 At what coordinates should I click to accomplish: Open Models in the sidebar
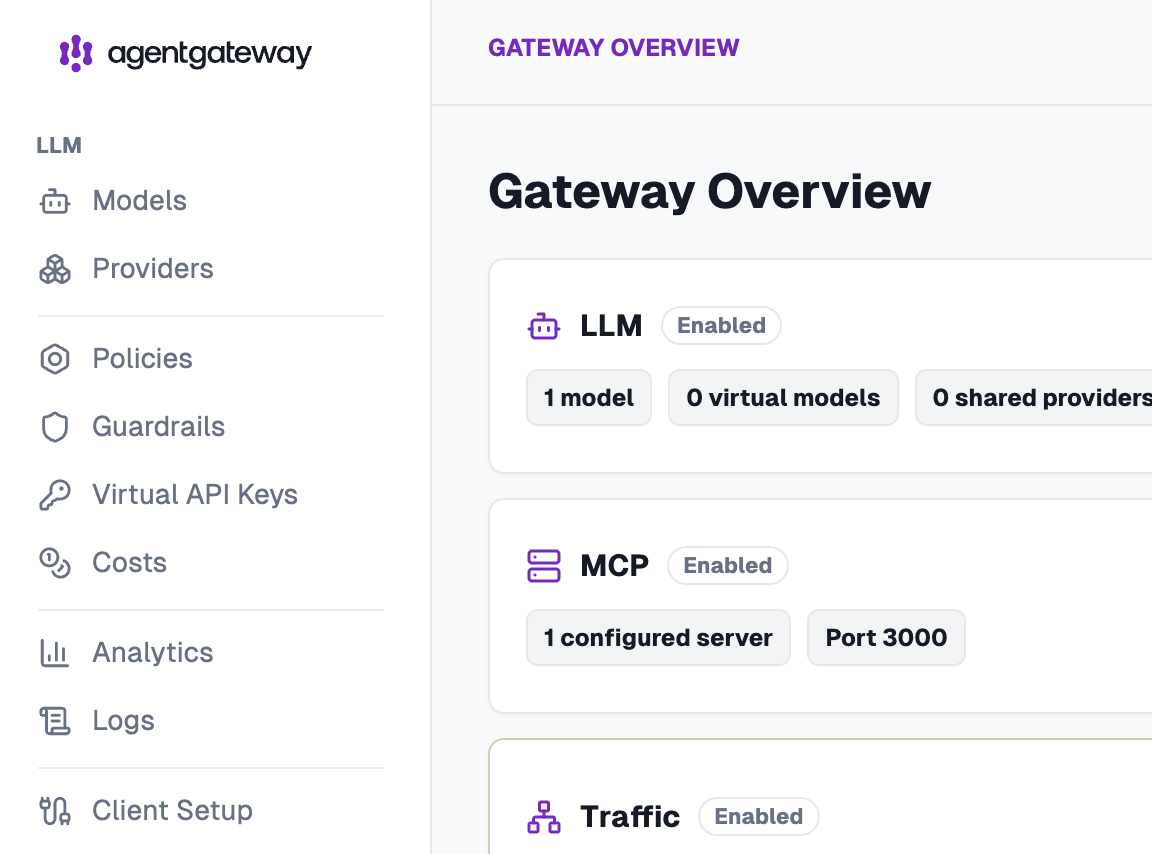click(x=140, y=201)
